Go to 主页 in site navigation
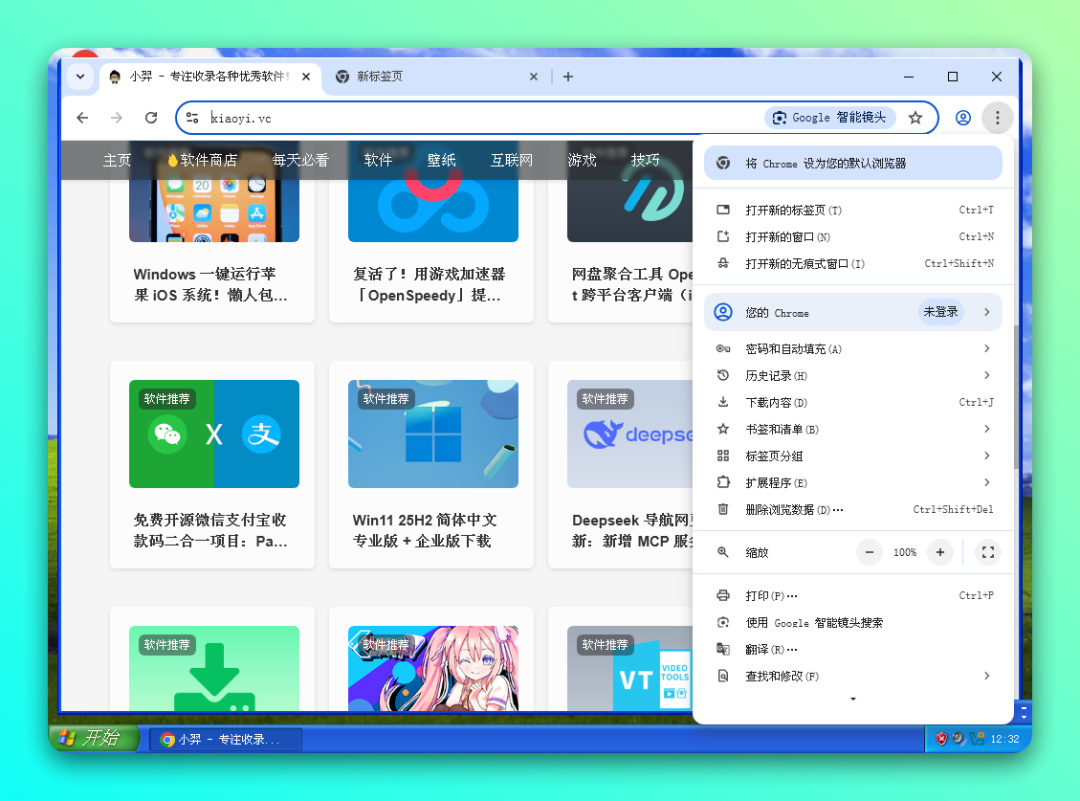Screen dimensions: 1080x801 tap(117, 160)
